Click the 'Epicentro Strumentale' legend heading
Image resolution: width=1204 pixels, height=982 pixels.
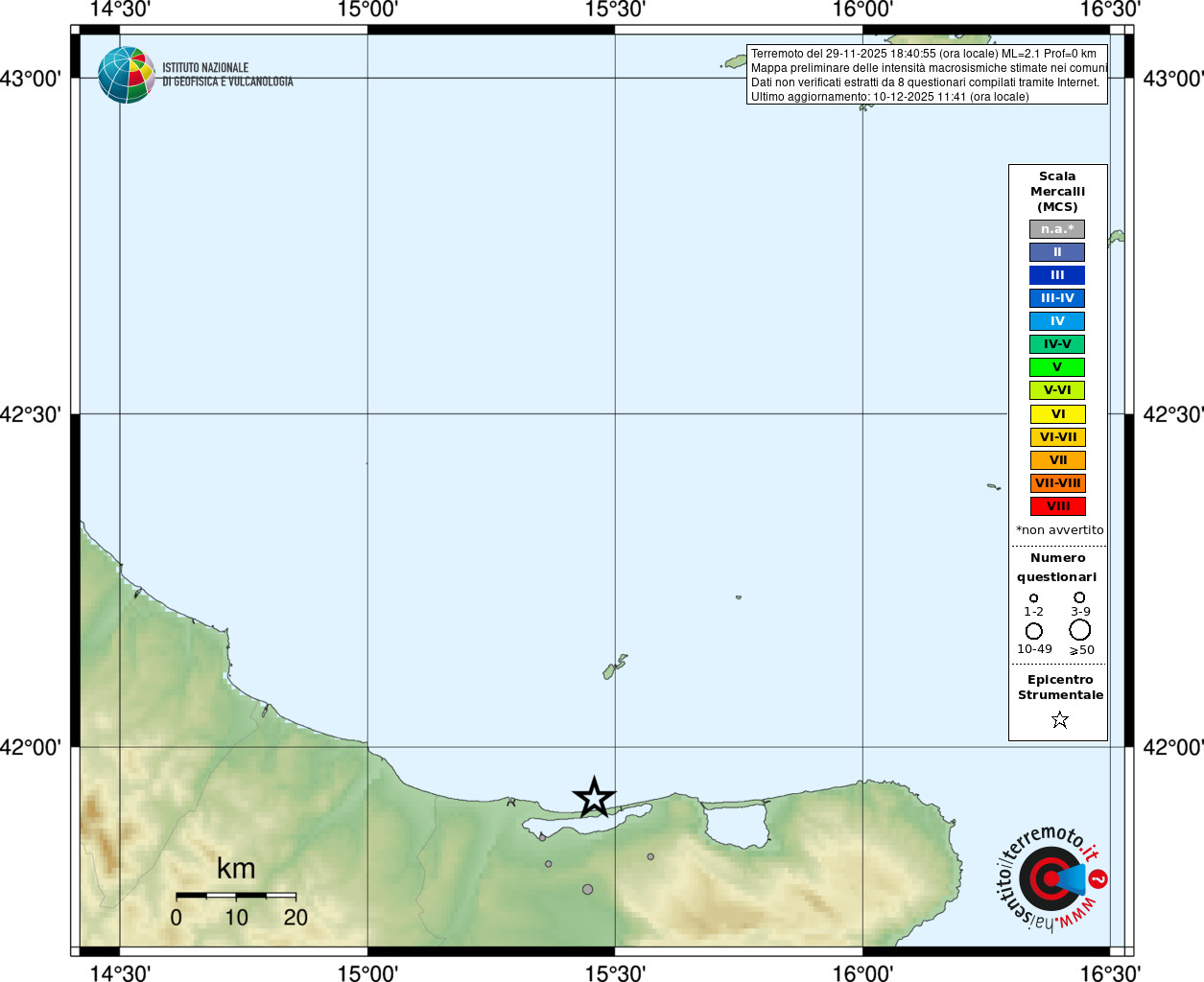coord(1060,688)
